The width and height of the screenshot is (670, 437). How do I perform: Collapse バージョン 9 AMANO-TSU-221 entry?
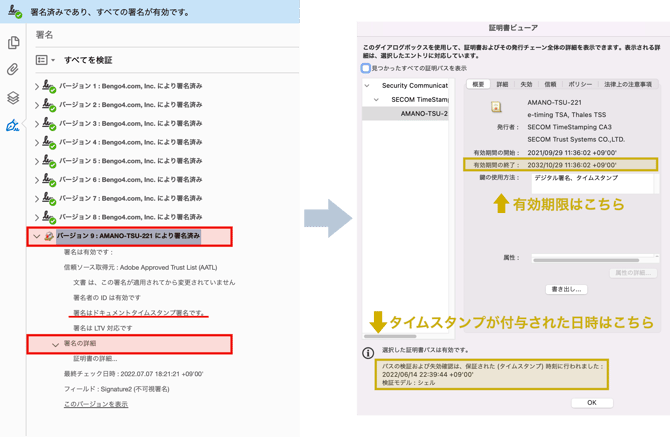[37, 236]
